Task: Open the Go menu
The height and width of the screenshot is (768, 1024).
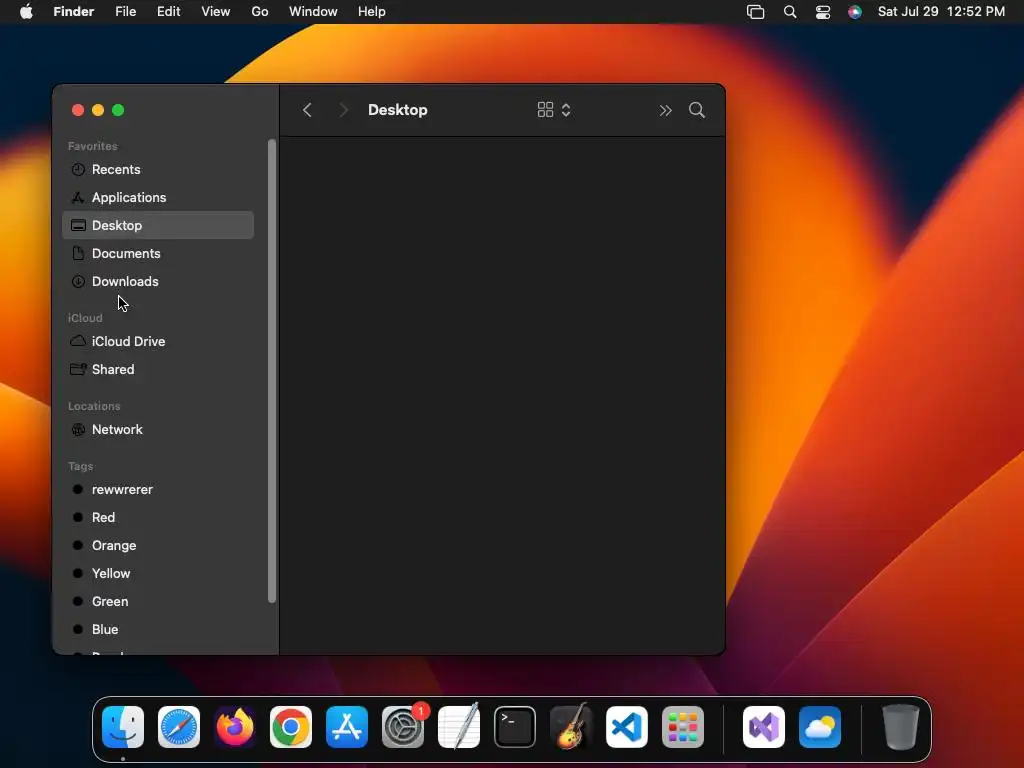Action: tap(260, 12)
